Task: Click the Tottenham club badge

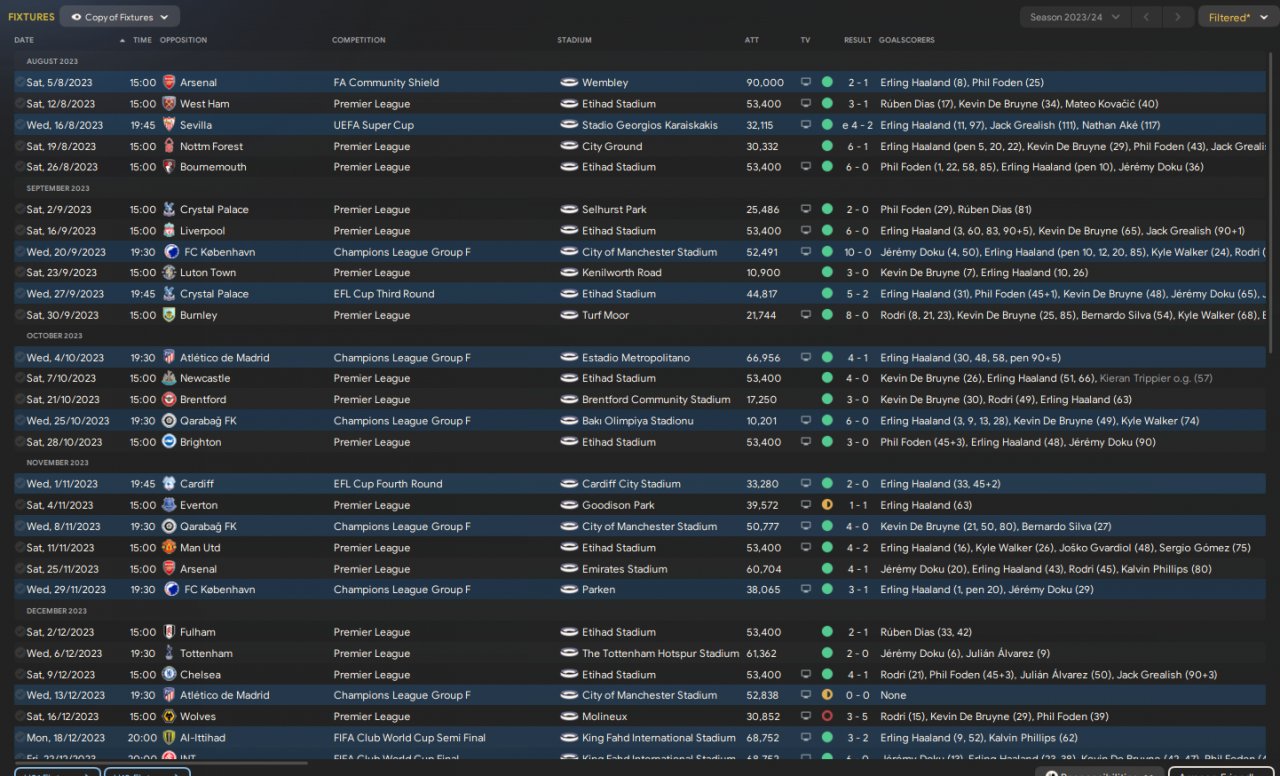Action: [169, 654]
